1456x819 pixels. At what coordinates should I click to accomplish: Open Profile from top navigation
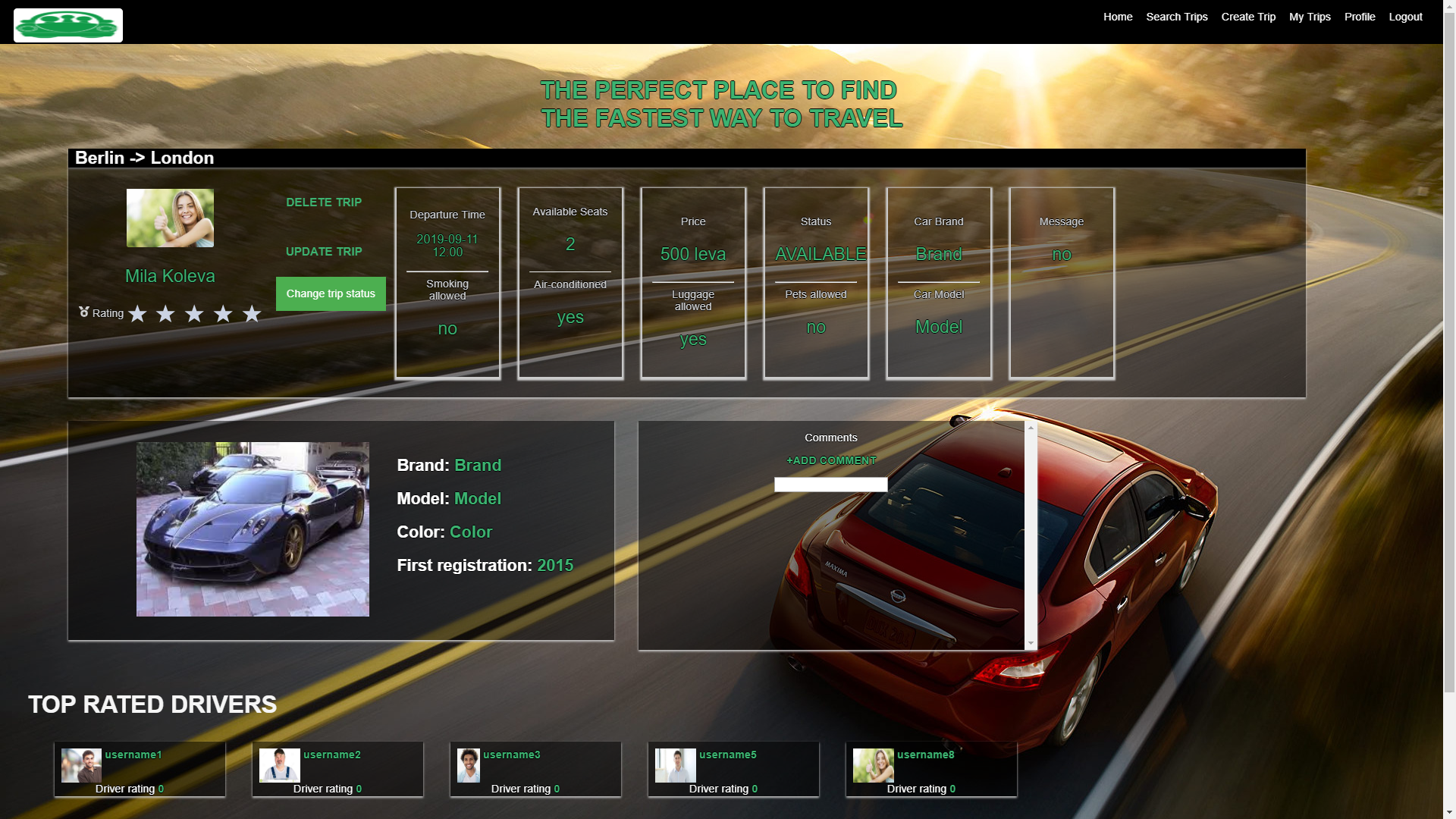coord(1360,17)
